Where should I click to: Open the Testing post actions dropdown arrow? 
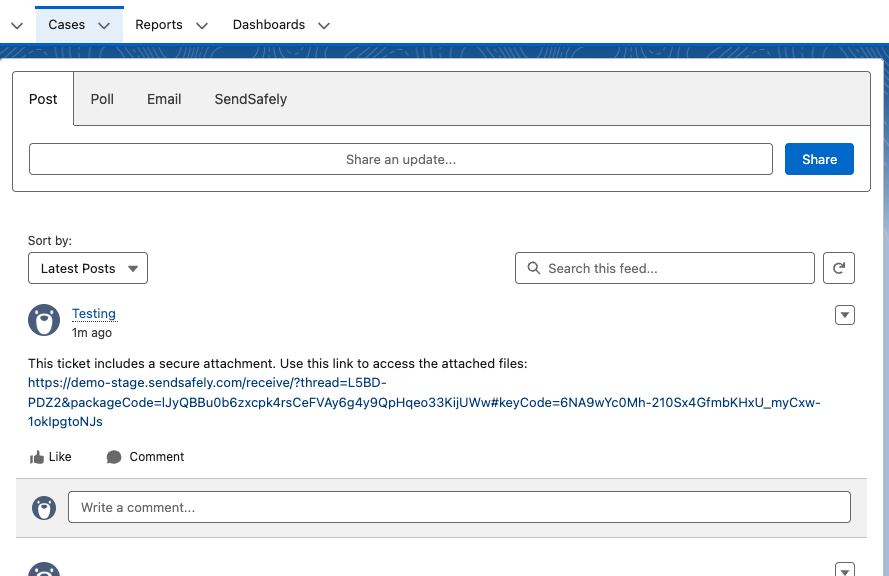pos(845,315)
